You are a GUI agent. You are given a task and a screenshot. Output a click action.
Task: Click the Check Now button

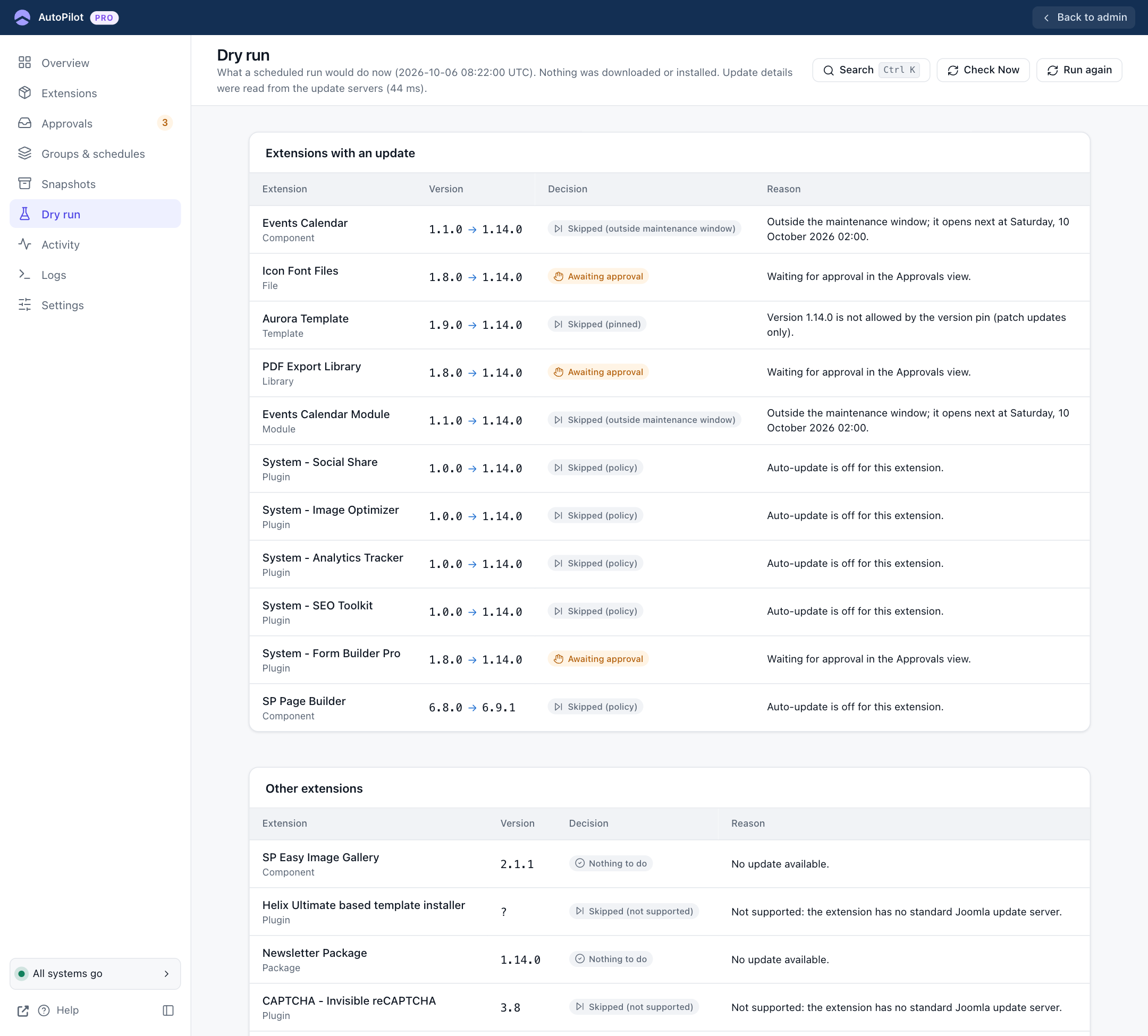click(x=983, y=70)
